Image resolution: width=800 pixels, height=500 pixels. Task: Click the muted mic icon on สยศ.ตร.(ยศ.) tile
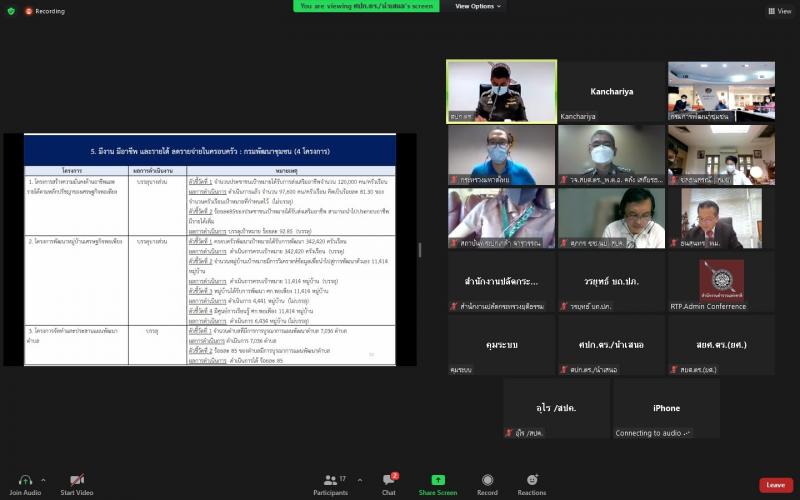pos(673,369)
